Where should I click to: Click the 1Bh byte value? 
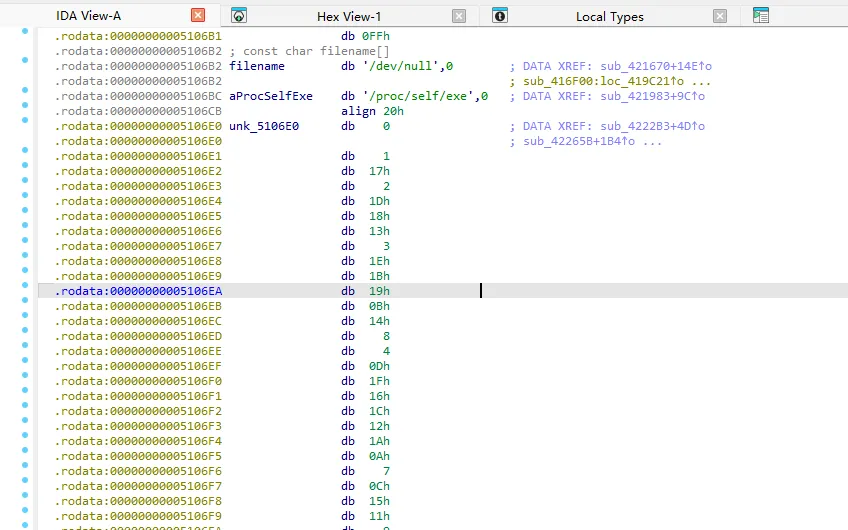379,276
